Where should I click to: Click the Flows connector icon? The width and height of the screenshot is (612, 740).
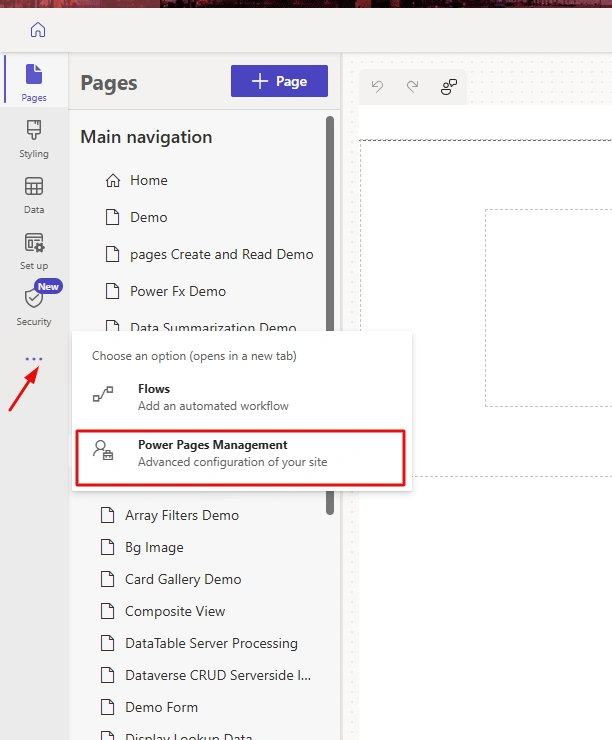coord(103,394)
